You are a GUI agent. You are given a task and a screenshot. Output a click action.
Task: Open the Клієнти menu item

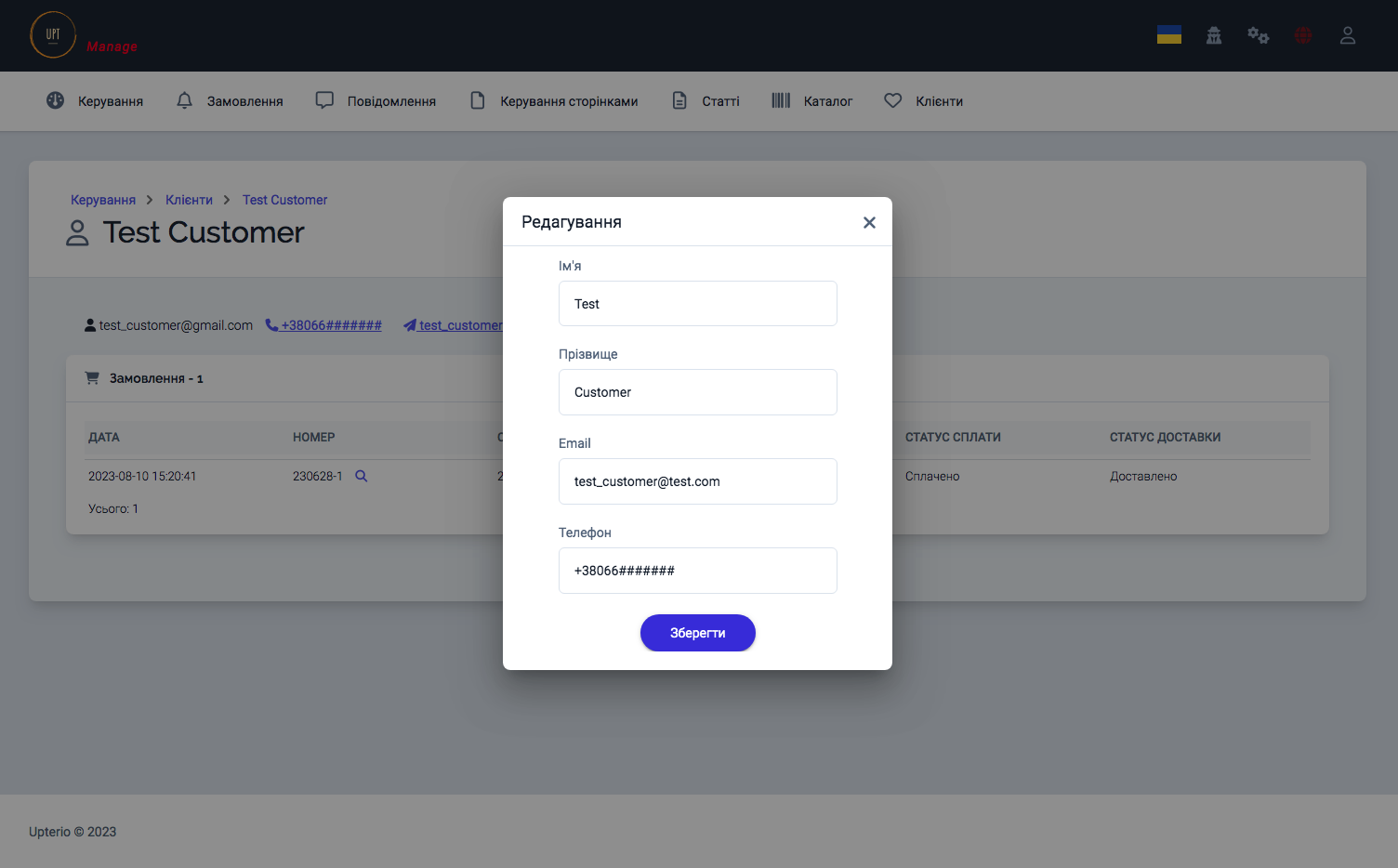pyautogui.click(x=940, y=101)
